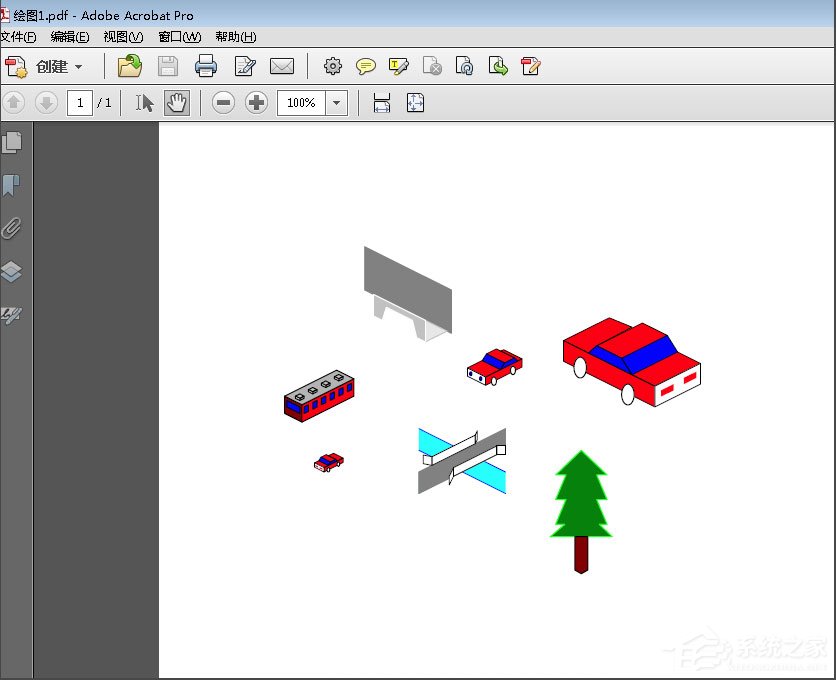Open the Attachments paperclip panel

12,229
